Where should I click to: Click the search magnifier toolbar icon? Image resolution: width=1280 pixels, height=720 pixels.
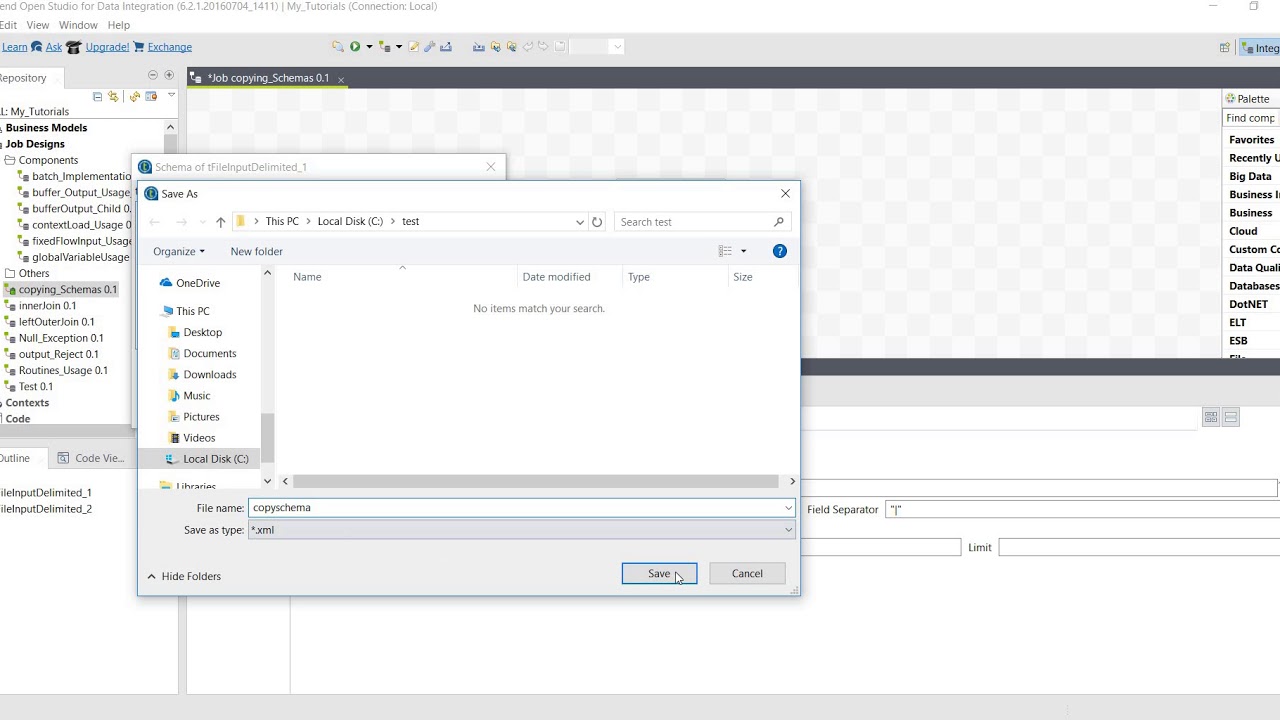tap(338, 47)
